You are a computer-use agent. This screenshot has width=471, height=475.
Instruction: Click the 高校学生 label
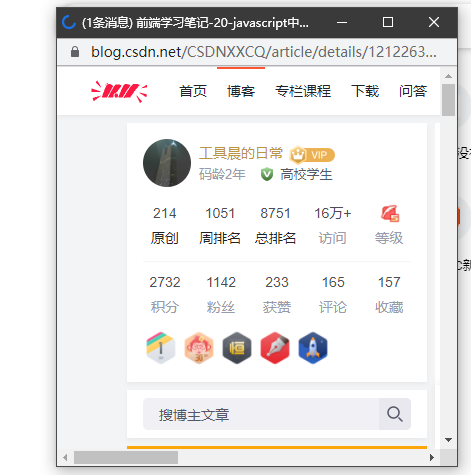[306, 174]
